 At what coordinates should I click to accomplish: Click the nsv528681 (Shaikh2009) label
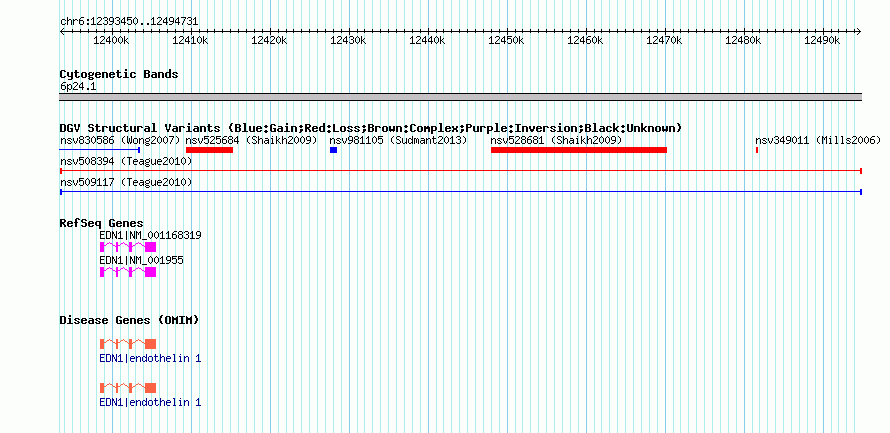coord(556,140)
